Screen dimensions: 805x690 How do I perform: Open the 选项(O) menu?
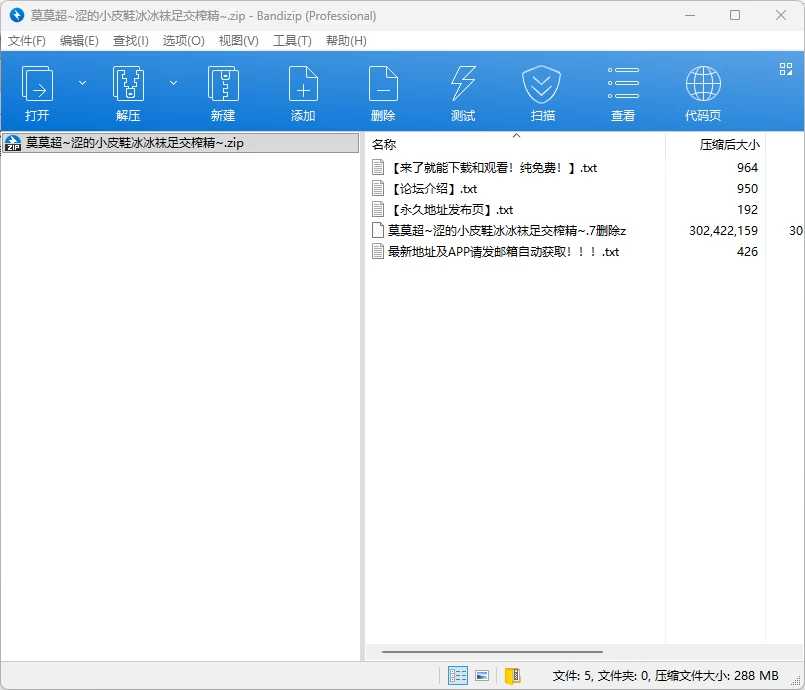click(x=184, y=41)
